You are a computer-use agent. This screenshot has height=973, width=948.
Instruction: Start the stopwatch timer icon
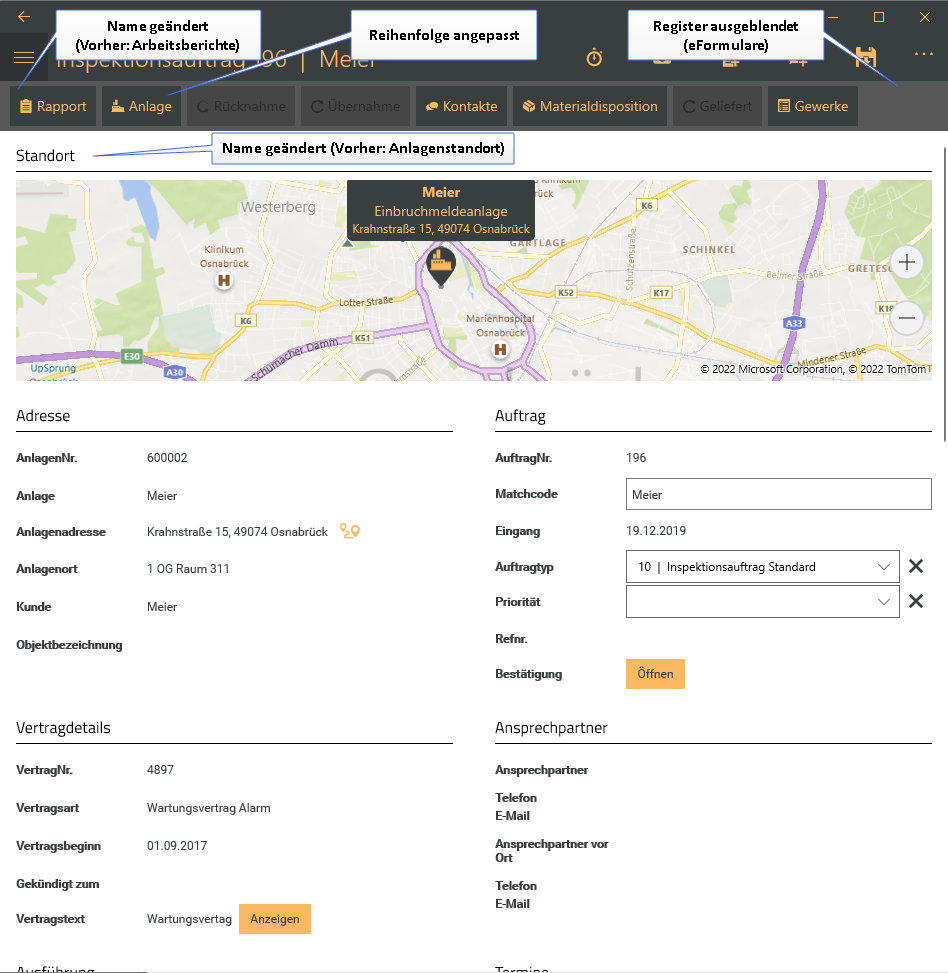(x=594, y=58)
